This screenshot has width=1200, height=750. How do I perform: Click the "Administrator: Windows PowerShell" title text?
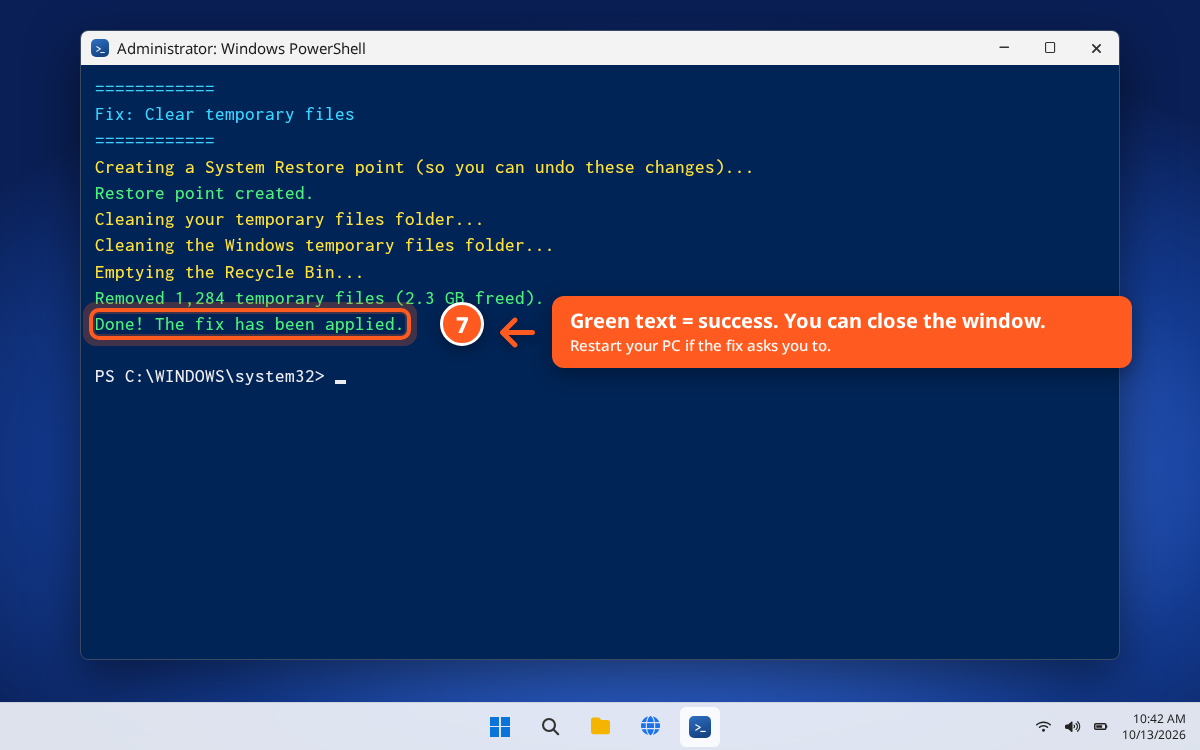pos(241,48)
